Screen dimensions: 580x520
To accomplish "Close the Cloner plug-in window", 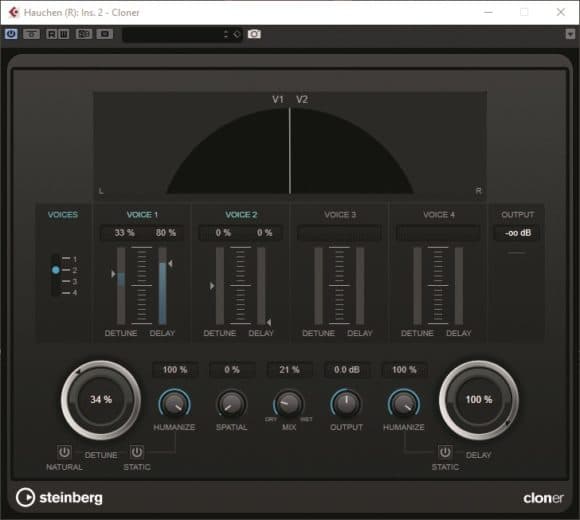I will pyautogui.click(x=561, y=12).
